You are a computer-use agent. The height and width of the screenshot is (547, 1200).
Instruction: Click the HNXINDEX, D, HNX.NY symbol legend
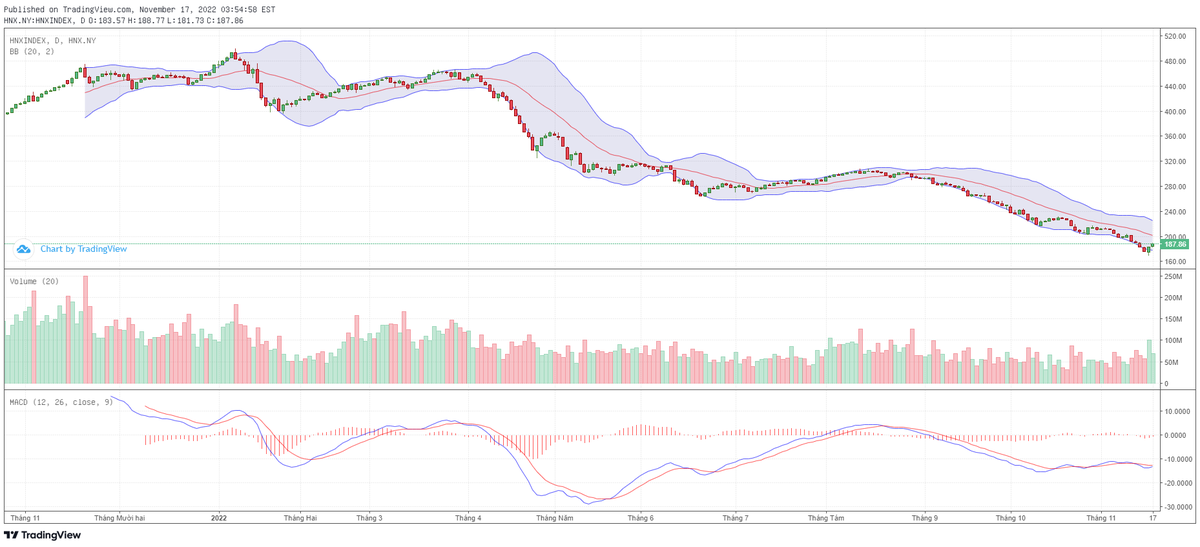52,40
